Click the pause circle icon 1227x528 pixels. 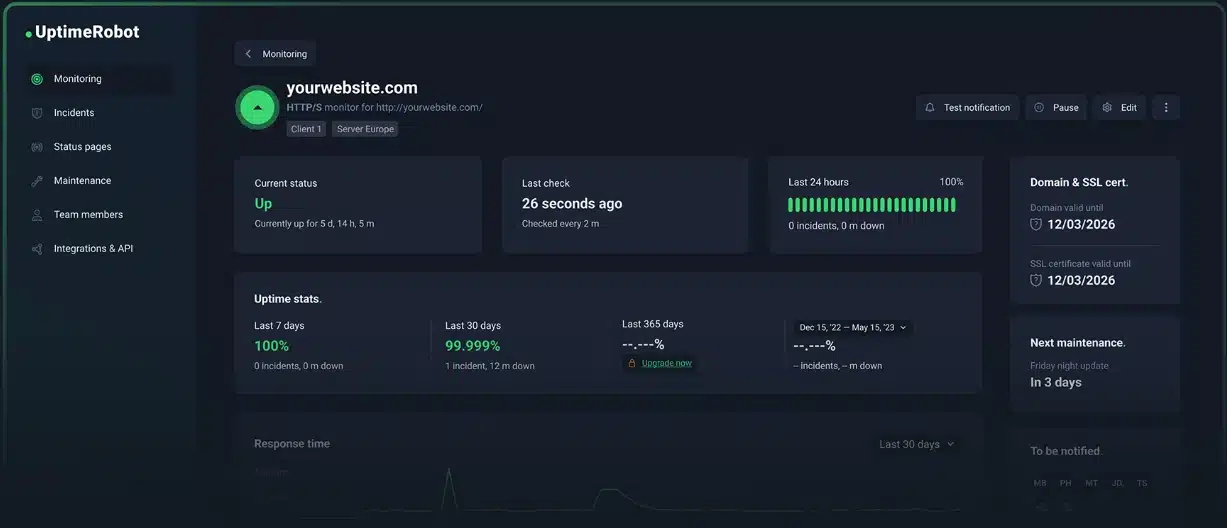1039,107
